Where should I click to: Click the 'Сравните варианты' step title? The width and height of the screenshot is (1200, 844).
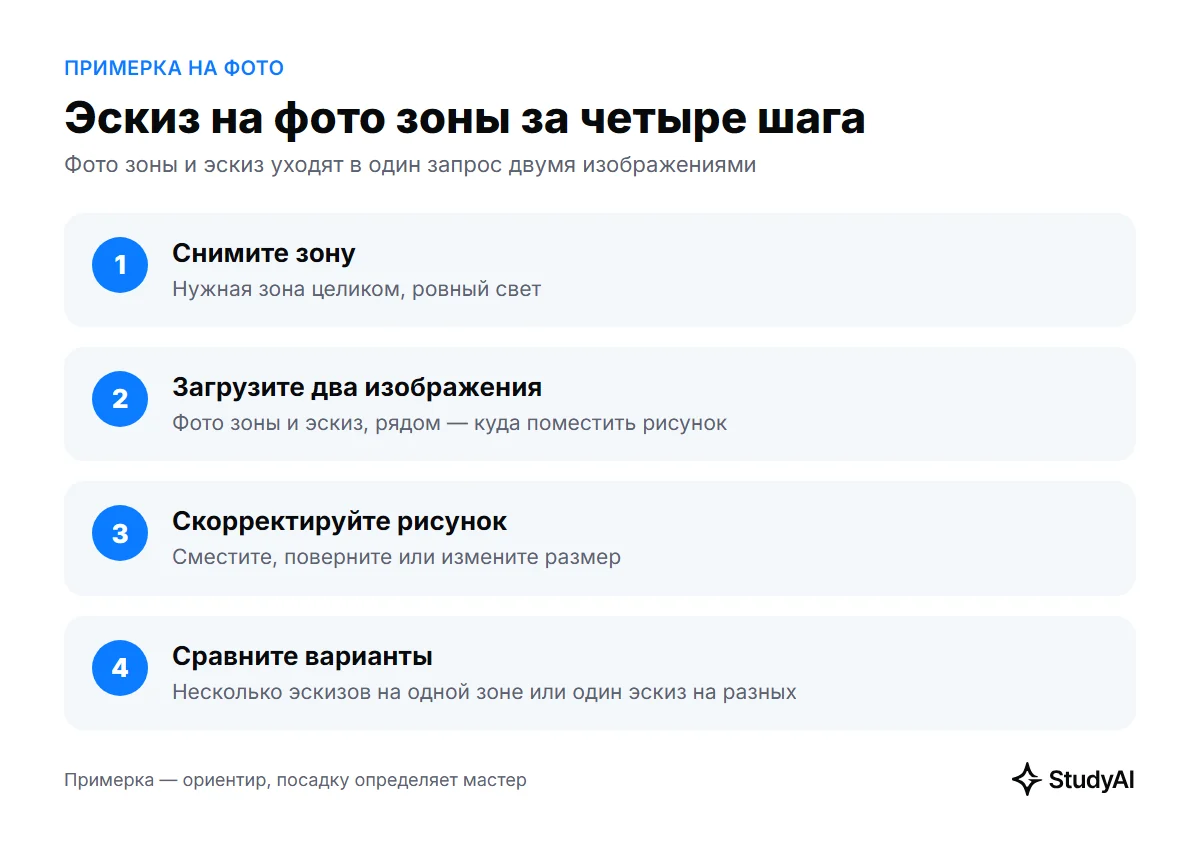click(x=302, y=656)
